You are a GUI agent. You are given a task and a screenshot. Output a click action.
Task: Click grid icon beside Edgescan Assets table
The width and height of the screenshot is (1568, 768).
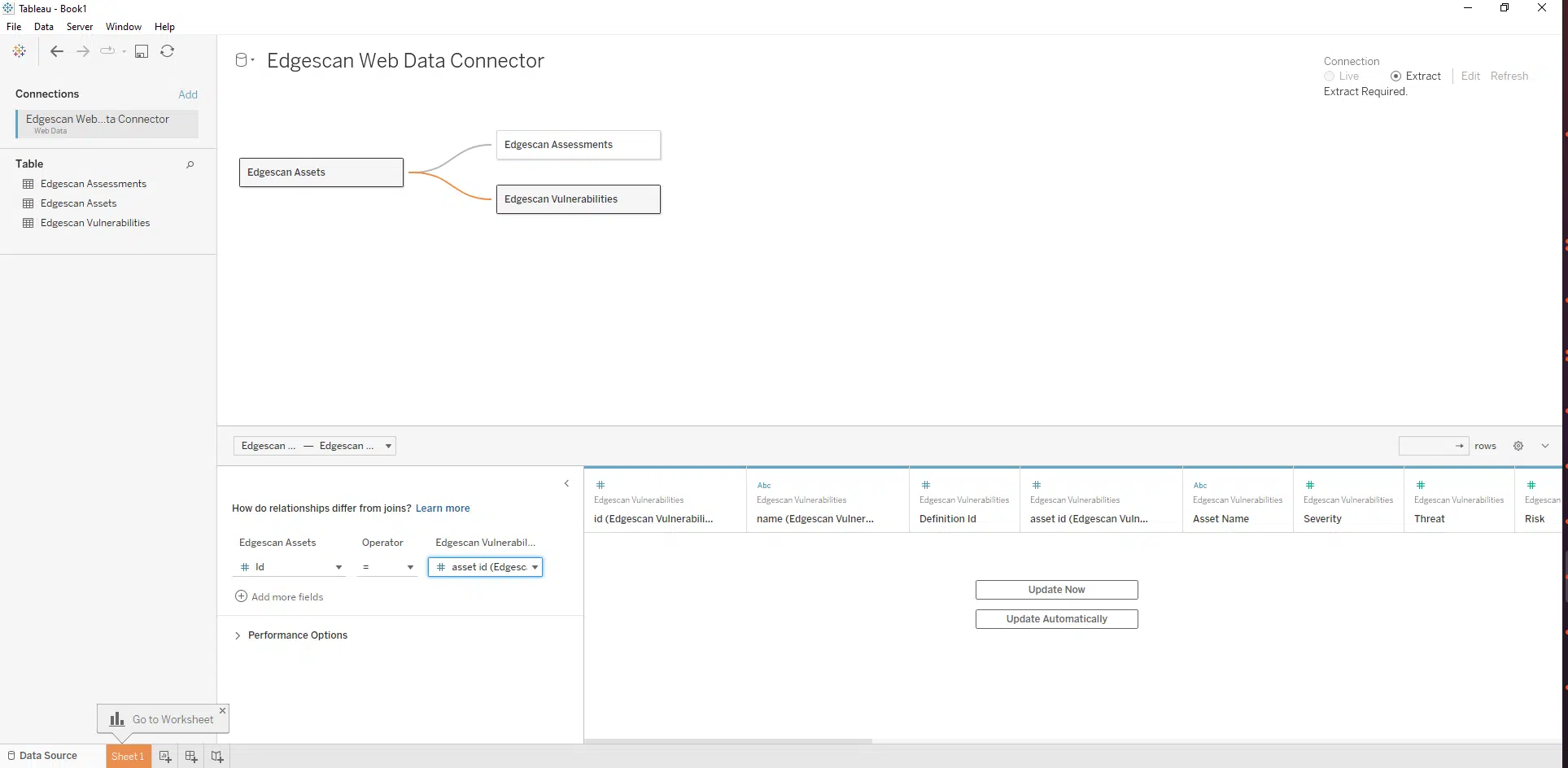pos(28,203)
